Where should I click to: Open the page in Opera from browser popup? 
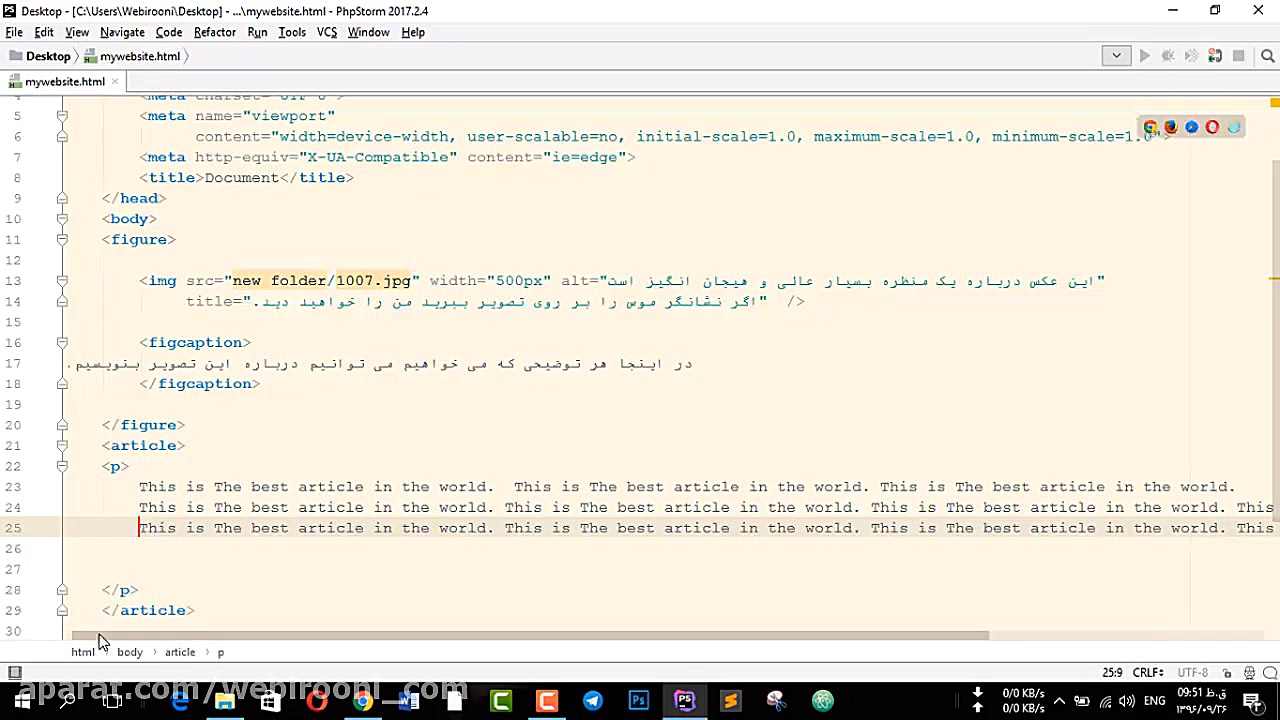click(1212, 127)
